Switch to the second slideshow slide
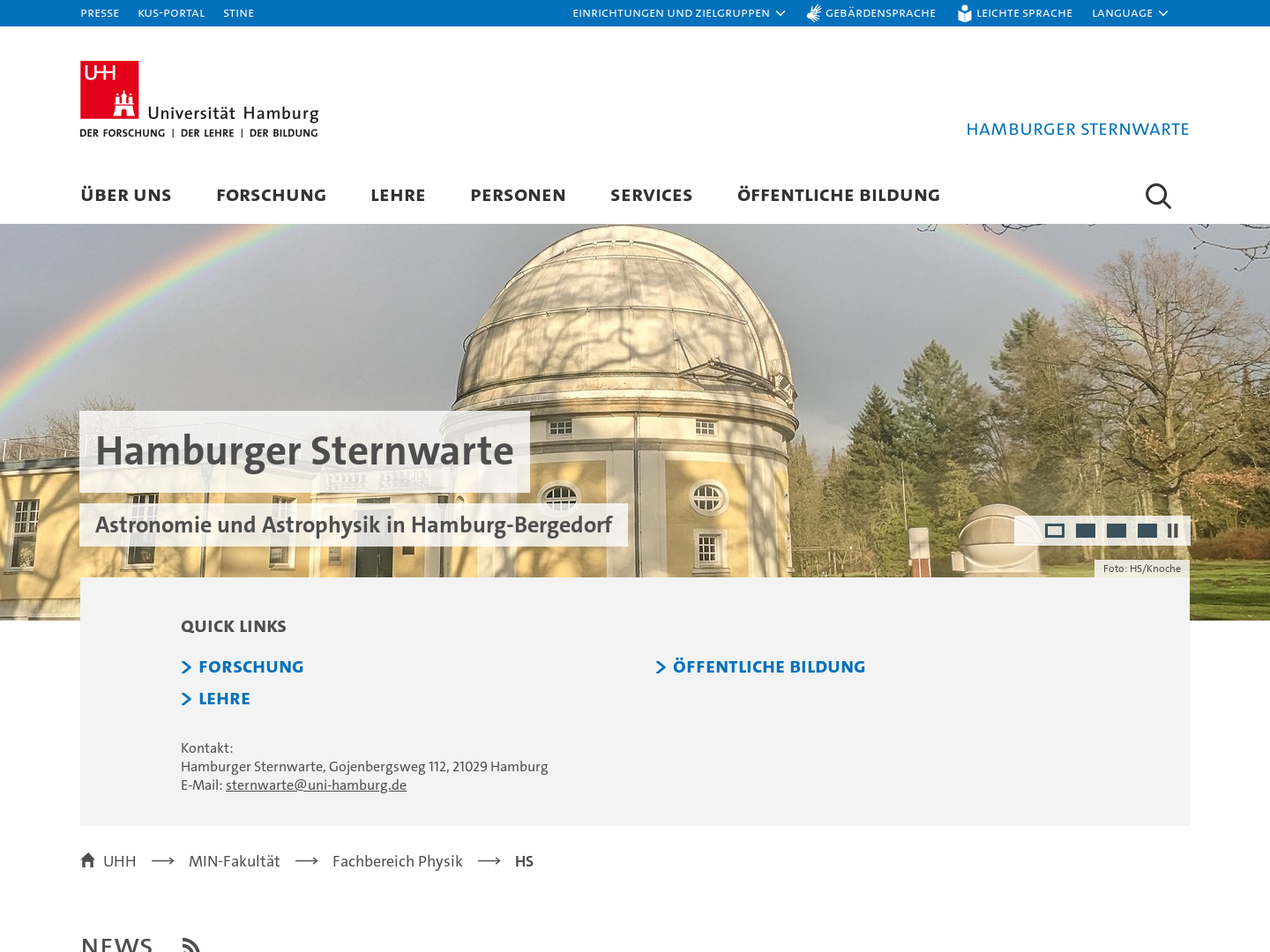Viewport: 1270px width, 952px height. [x=1086, y=531]
